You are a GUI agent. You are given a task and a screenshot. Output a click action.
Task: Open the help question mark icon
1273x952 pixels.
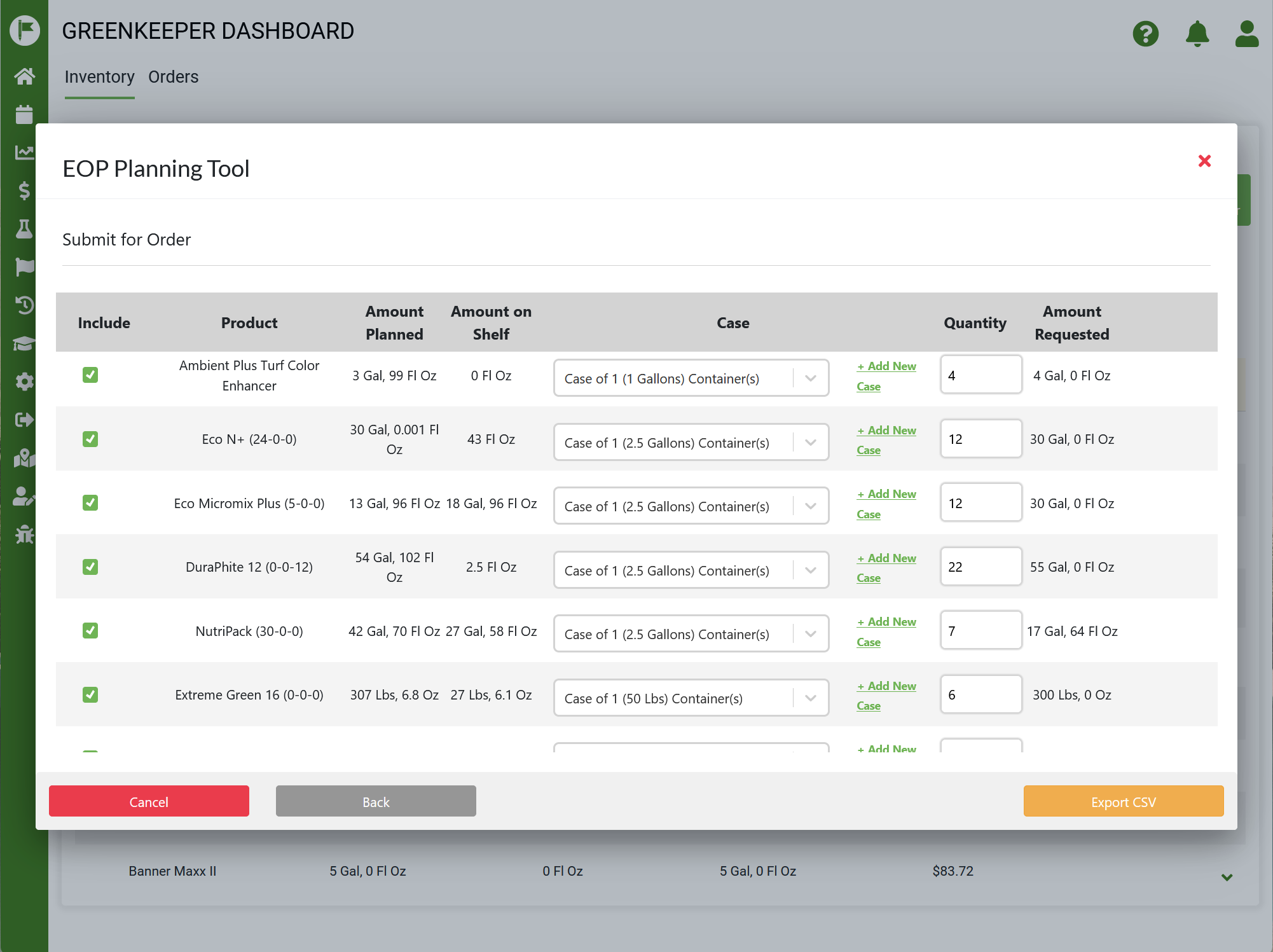point(1146,34)
